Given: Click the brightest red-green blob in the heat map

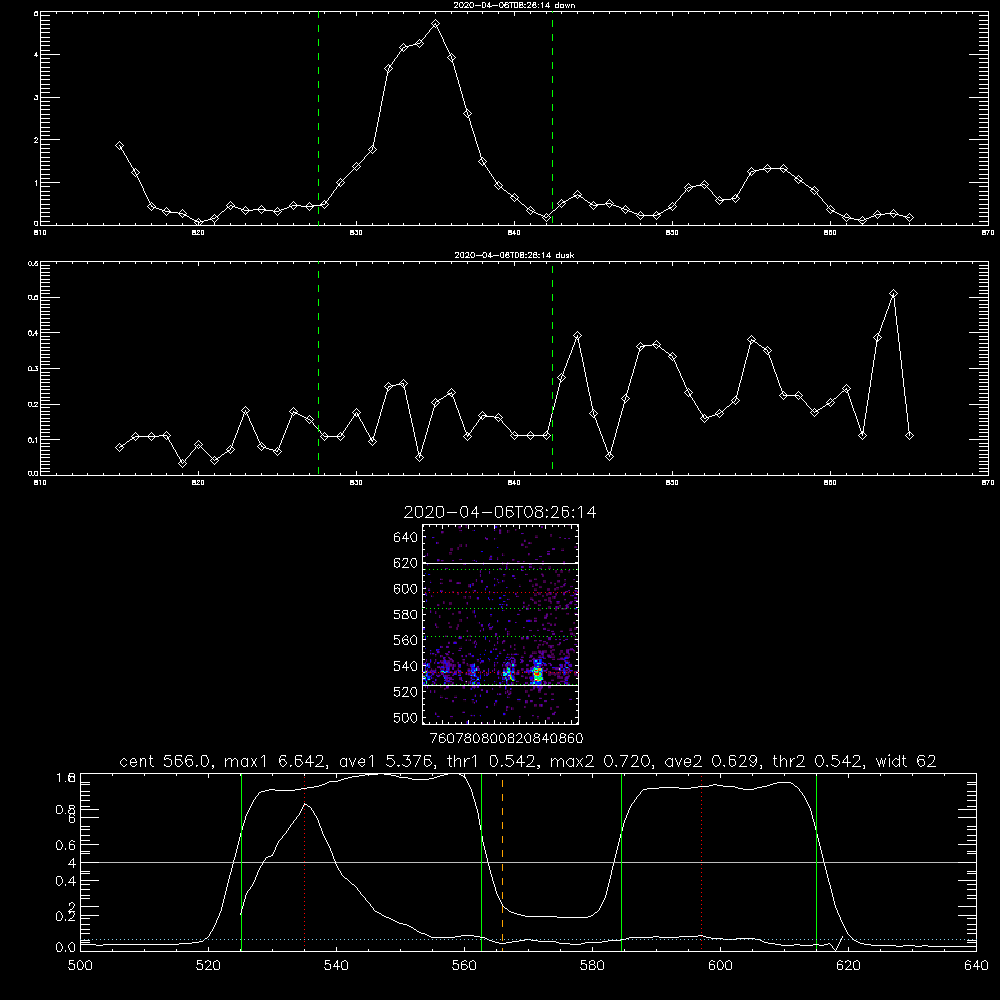Looking at the screenshot, I should pyautogui.click(x=538, y=672).
